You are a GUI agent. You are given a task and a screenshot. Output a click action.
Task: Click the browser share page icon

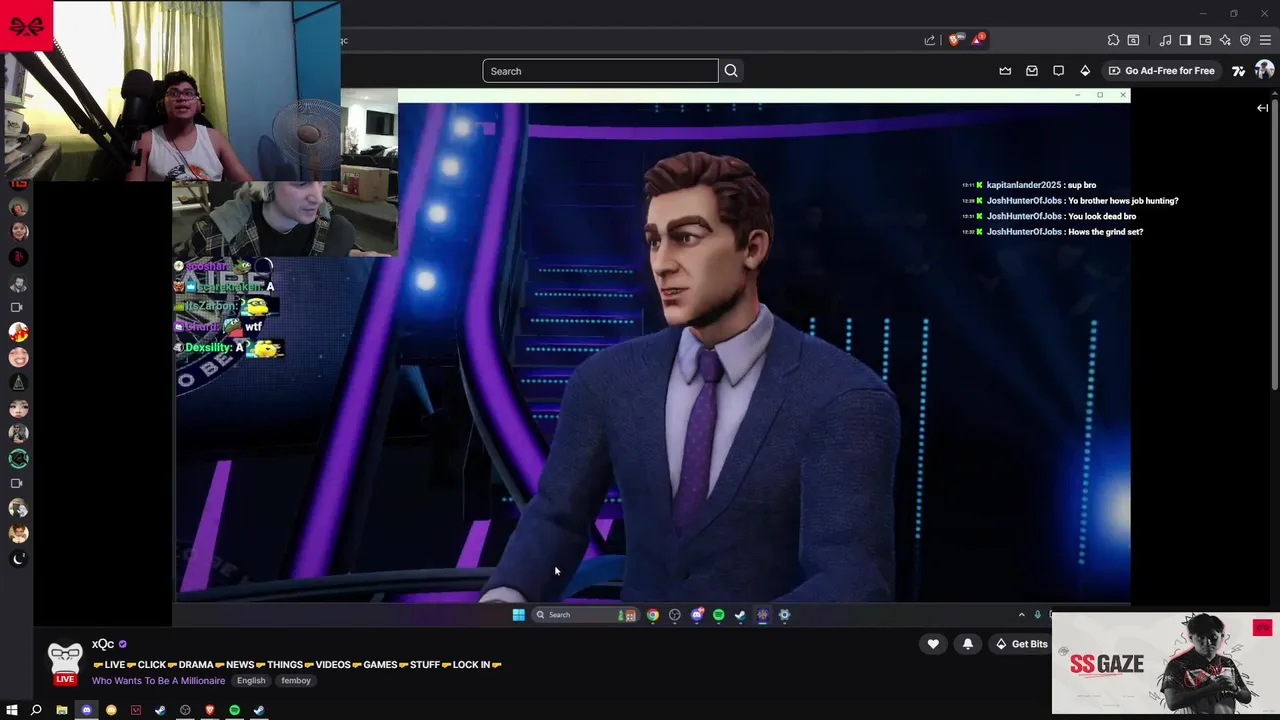point(930,40)
